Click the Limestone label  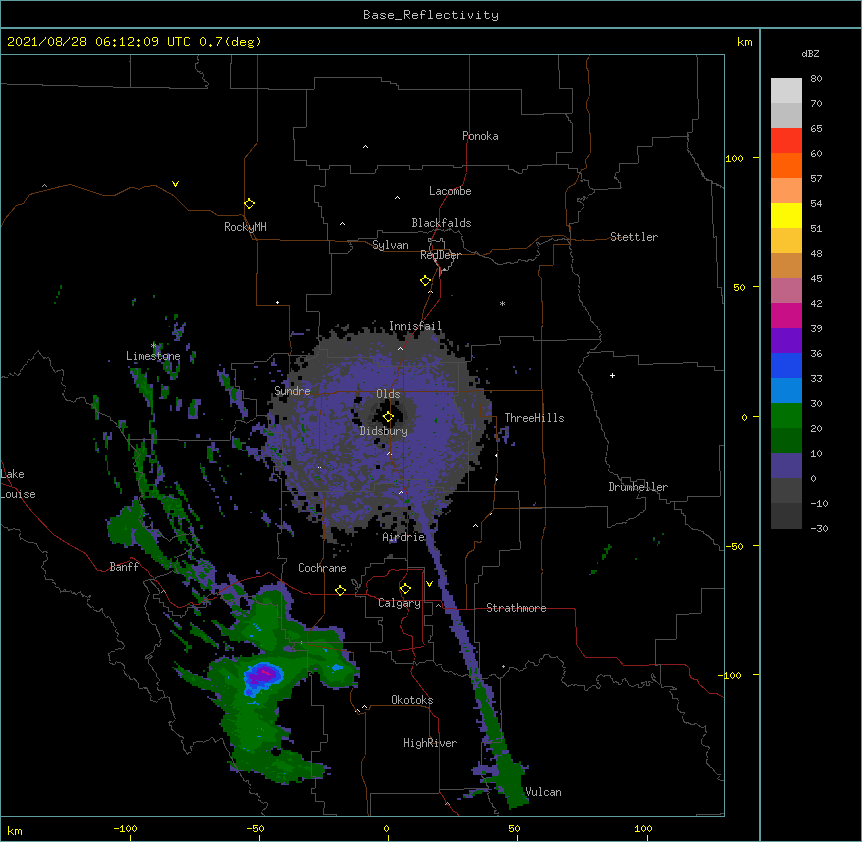(153, 356)
